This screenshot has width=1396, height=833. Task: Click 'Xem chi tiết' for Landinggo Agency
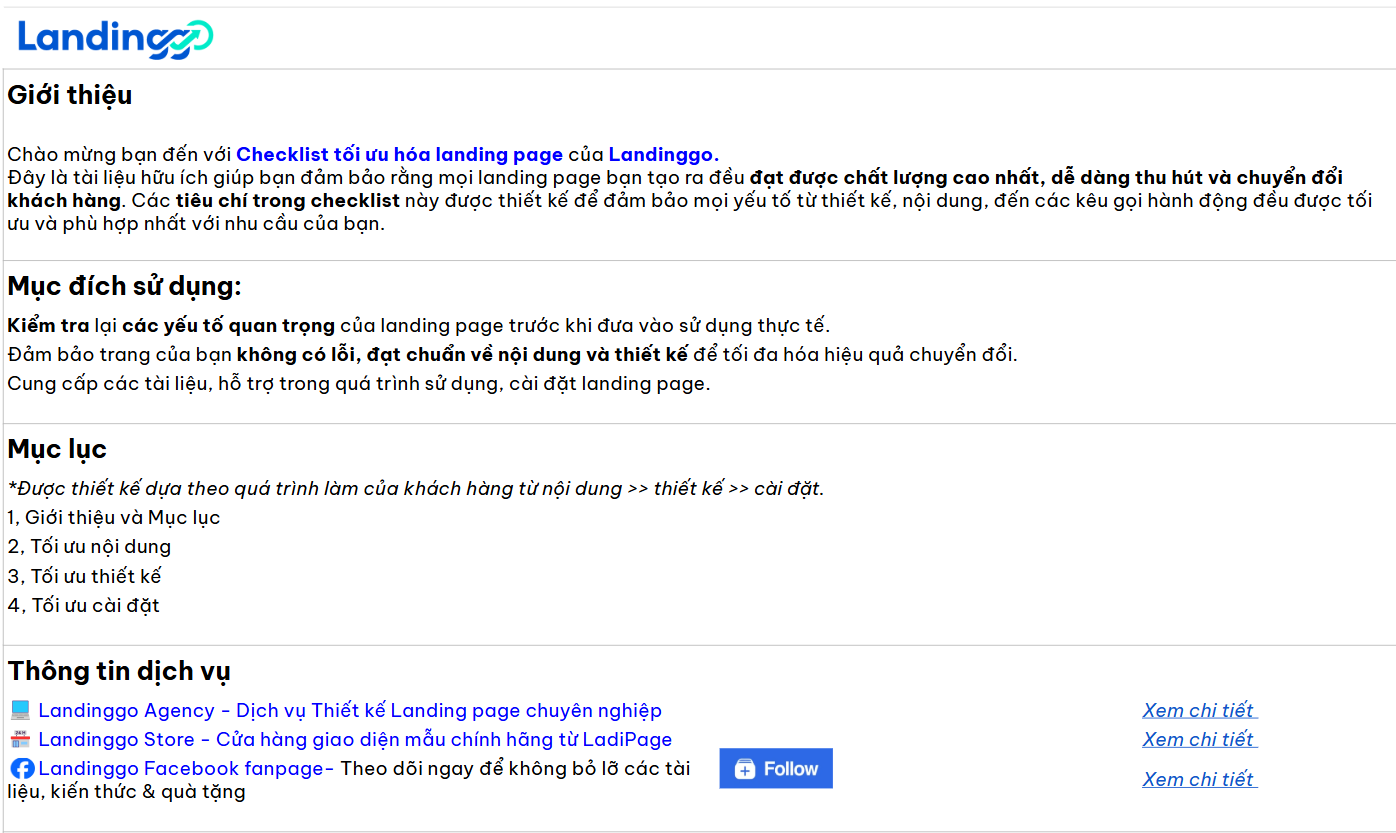[x=1199, y=710]
